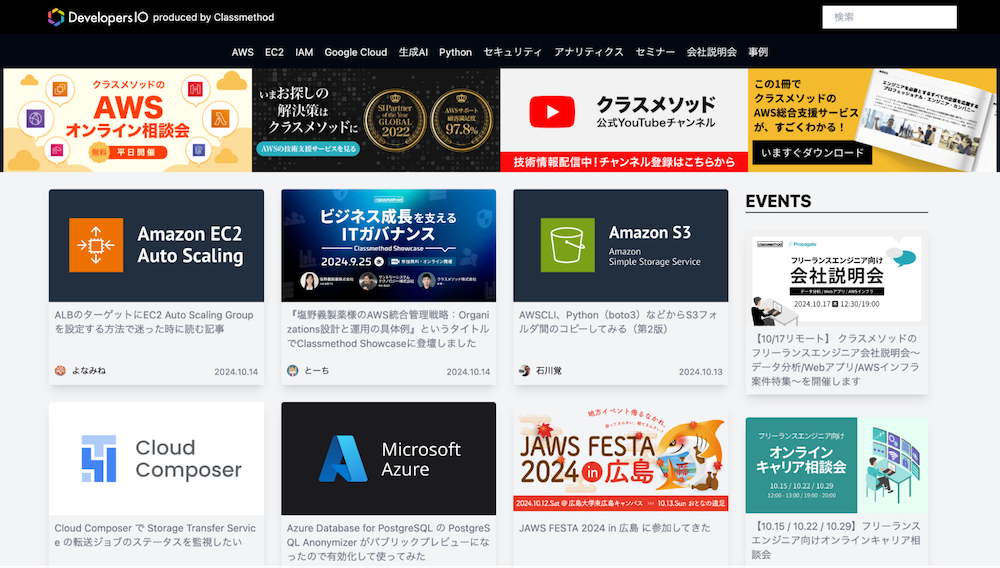1000x568 pixels.
Task: Open 会社説明会 nav item
Action: tap(712, 52)
